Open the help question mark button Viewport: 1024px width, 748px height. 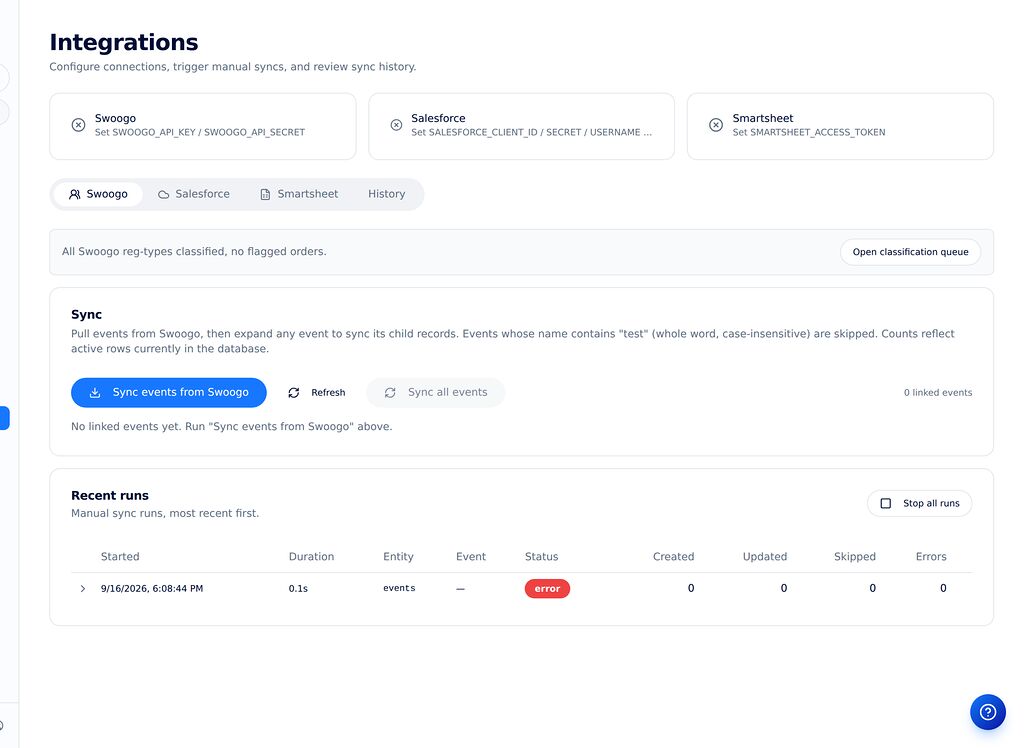pyautogui.click(x=988, y=712)
